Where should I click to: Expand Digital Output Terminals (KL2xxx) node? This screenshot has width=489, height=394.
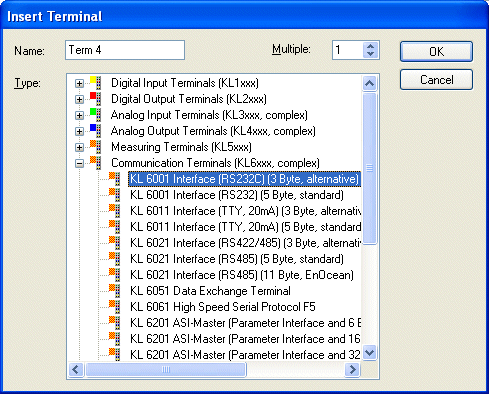tap(79, 99)
